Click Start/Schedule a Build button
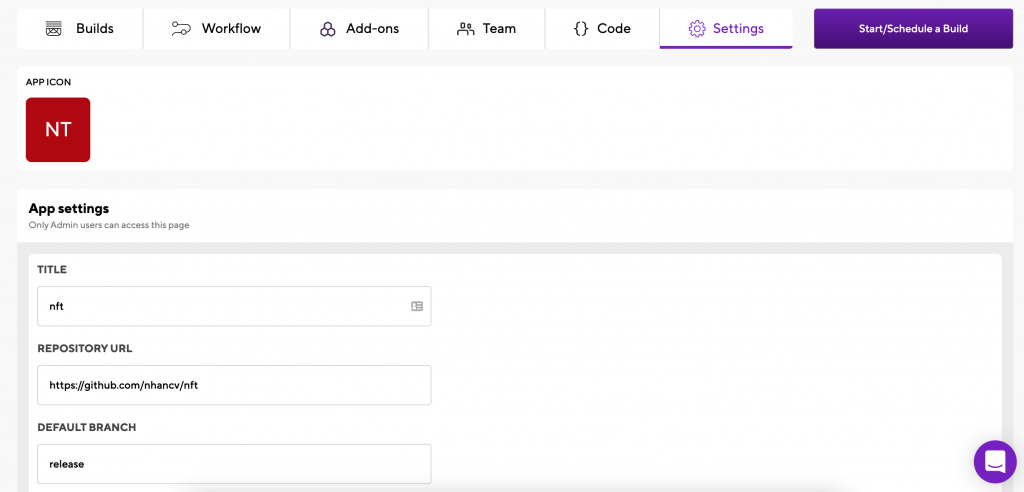 coord(913,29)
